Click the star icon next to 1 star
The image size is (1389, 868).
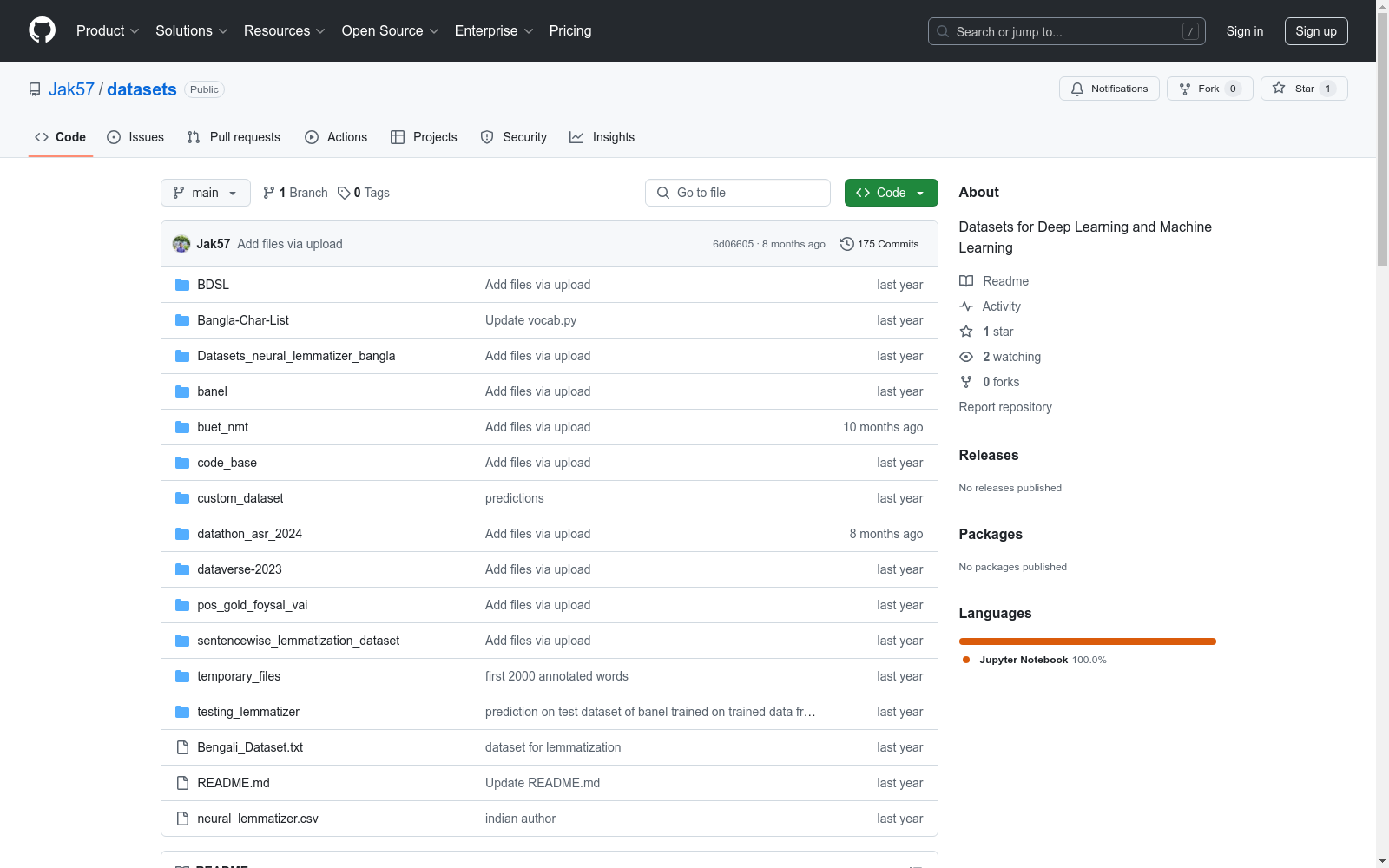[x=966, y=332]
